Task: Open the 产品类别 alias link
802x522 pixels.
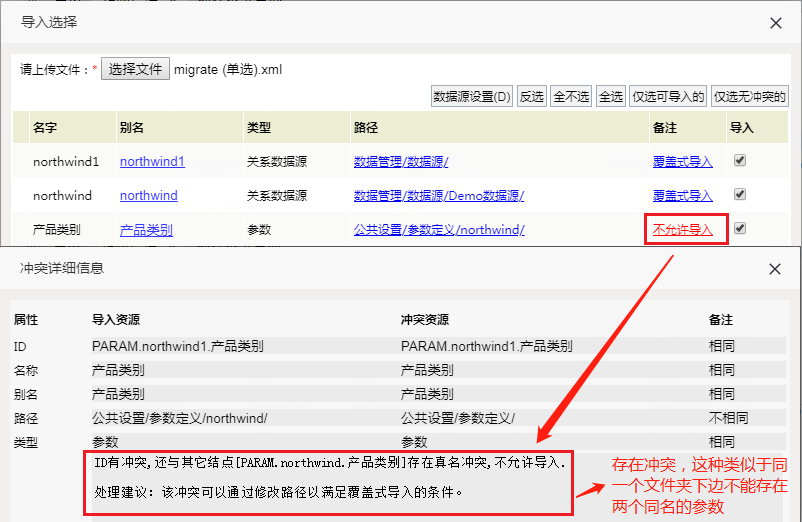Action: click(x=146, y=230)
